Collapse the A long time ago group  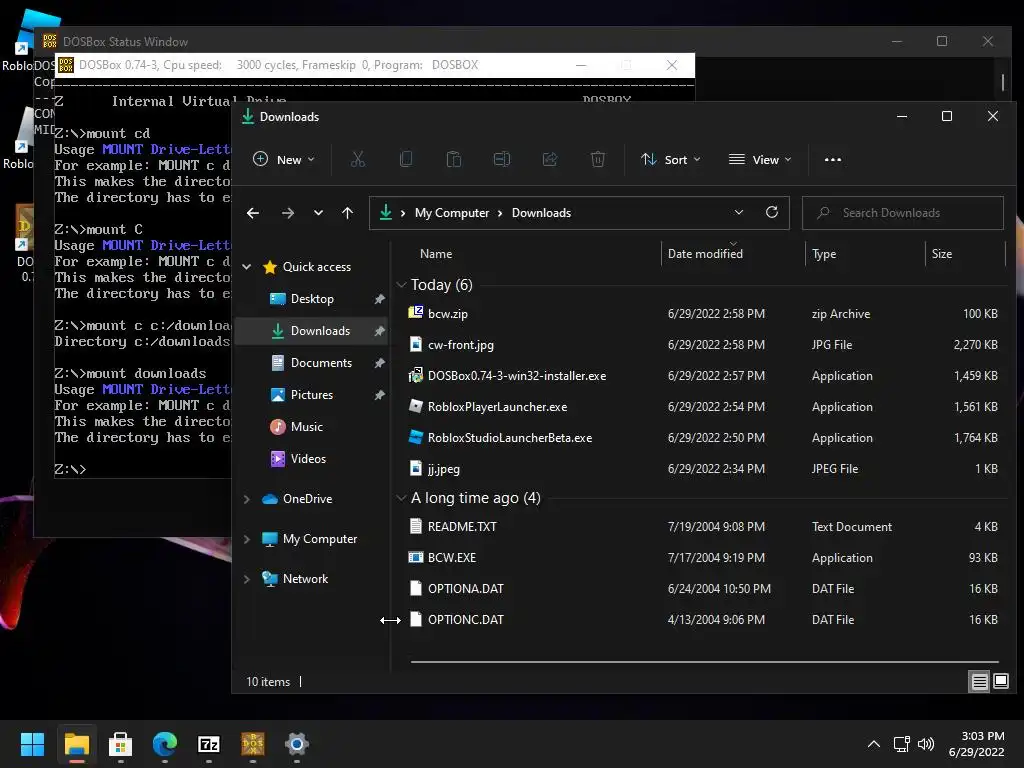point(402,498)
